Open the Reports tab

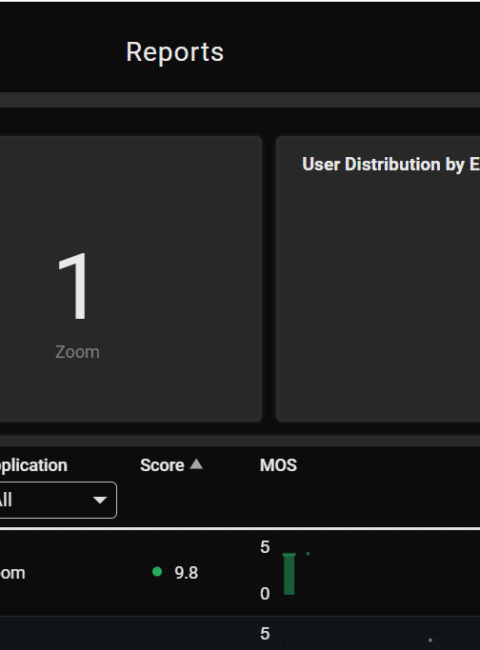coord(175,52)
